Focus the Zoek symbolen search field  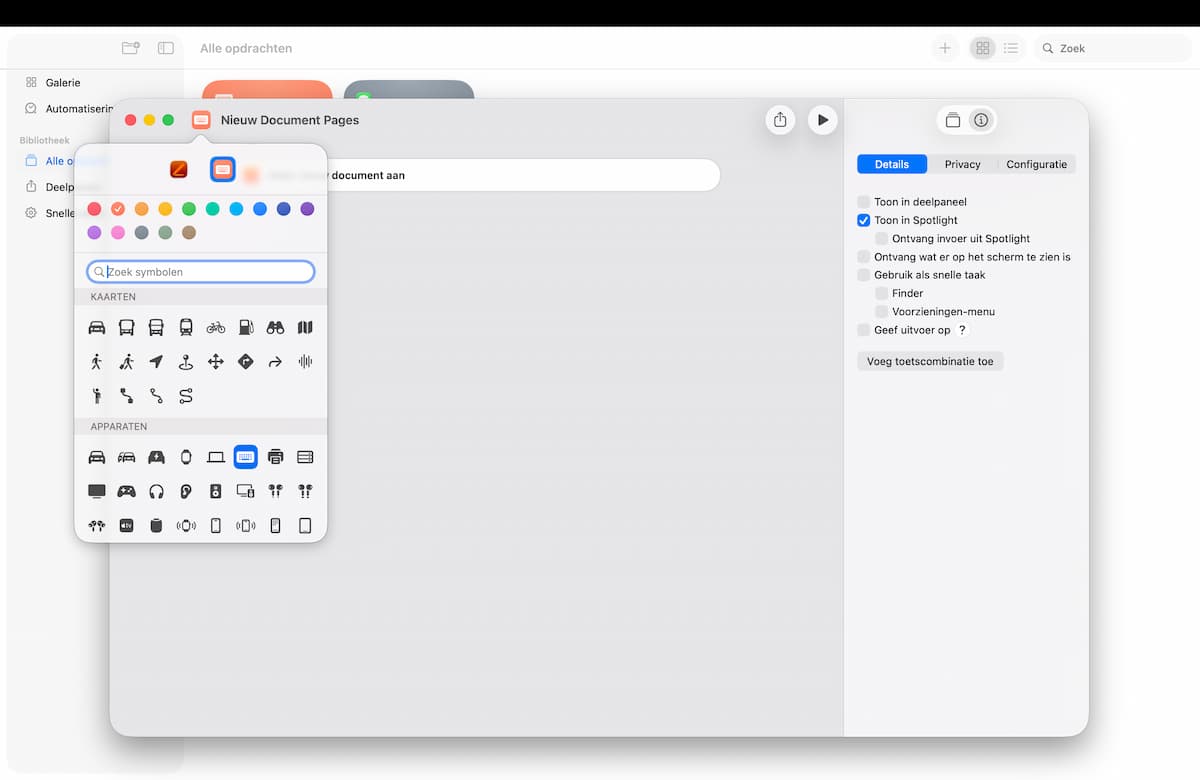click(x=201, y=272)
